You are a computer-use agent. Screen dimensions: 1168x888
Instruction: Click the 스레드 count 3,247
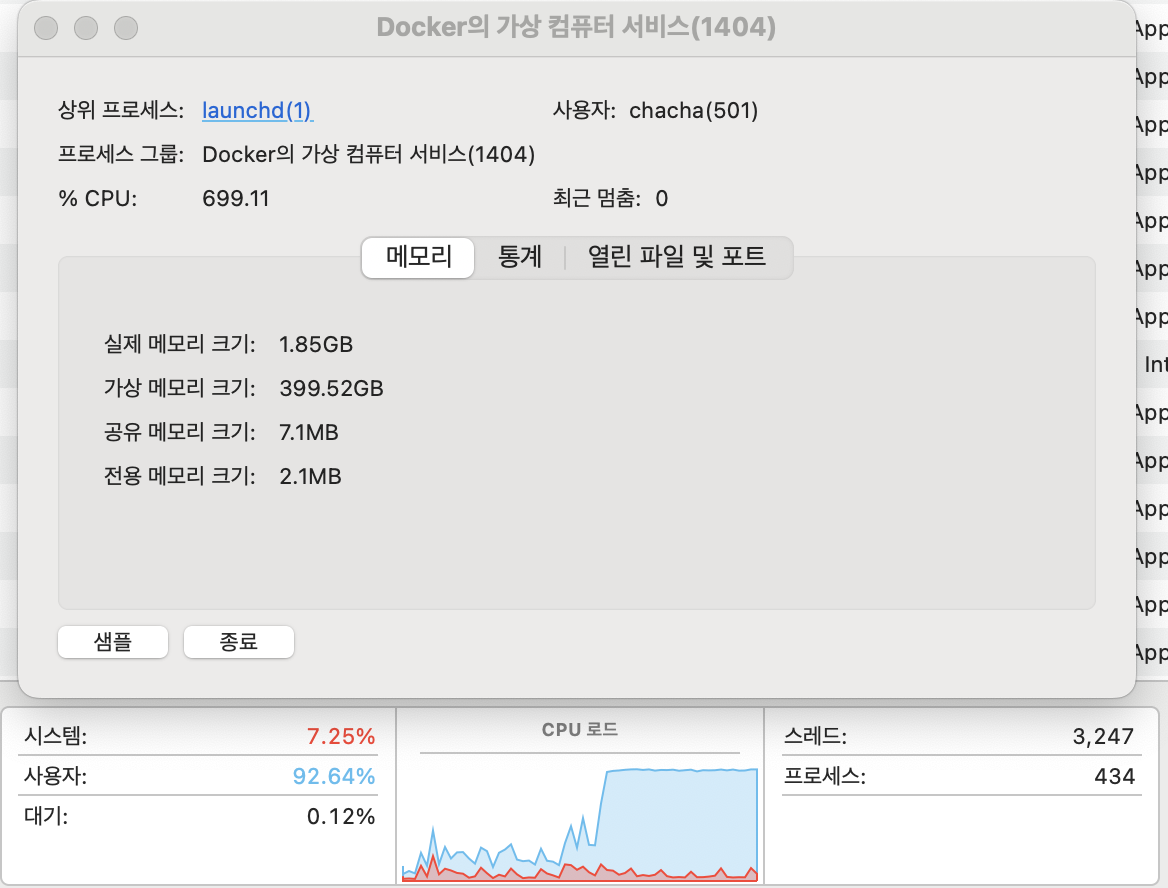click(1102, 736)
